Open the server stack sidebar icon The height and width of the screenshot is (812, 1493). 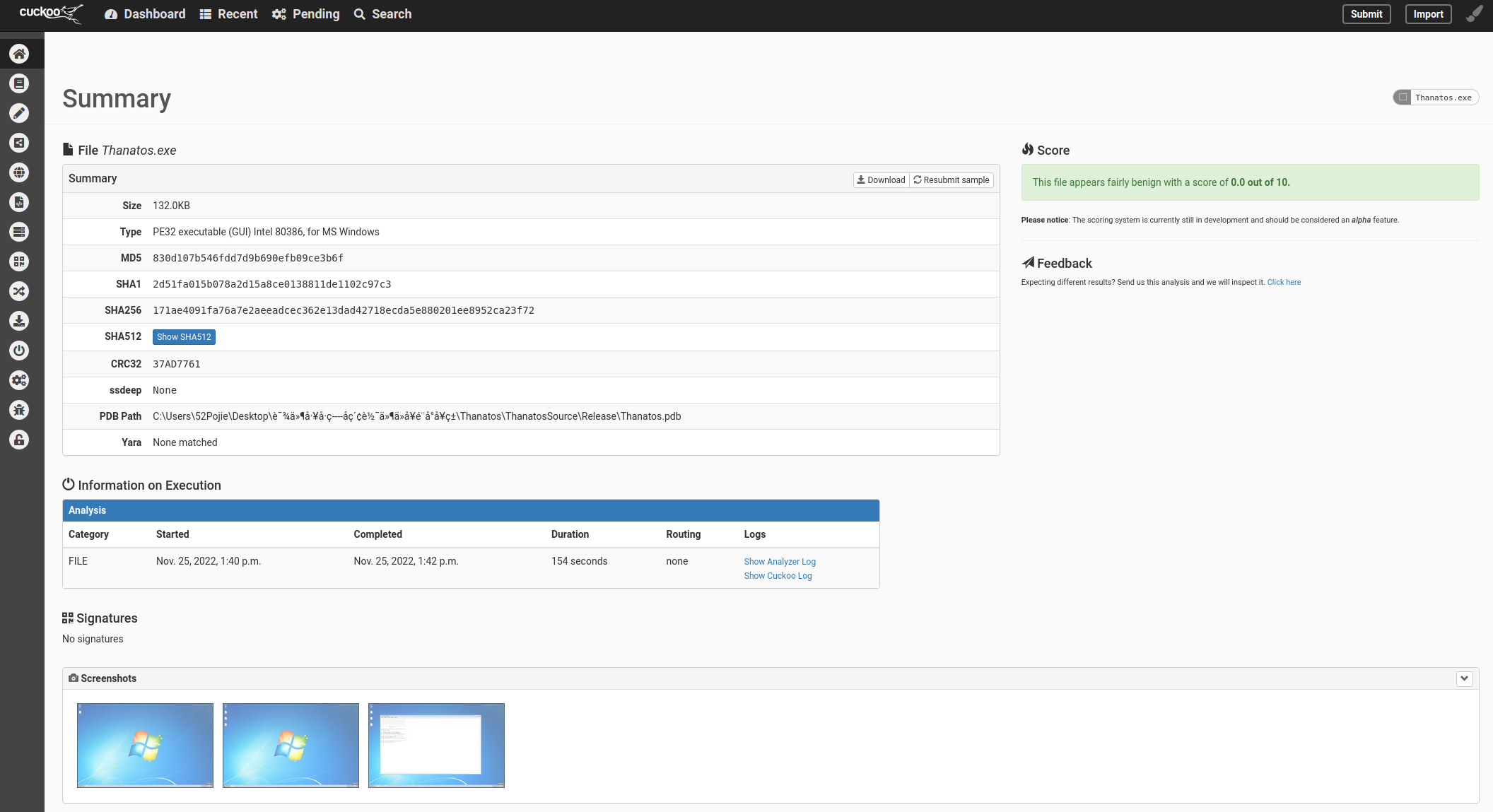coord(19,232)
